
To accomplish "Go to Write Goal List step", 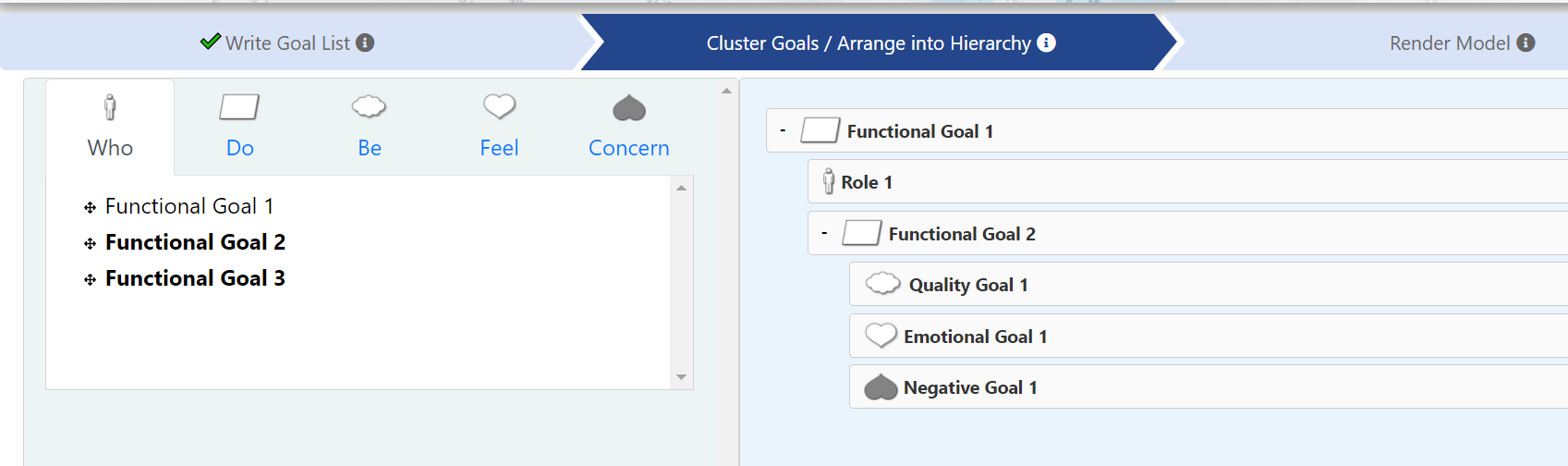I will point(287,43).
